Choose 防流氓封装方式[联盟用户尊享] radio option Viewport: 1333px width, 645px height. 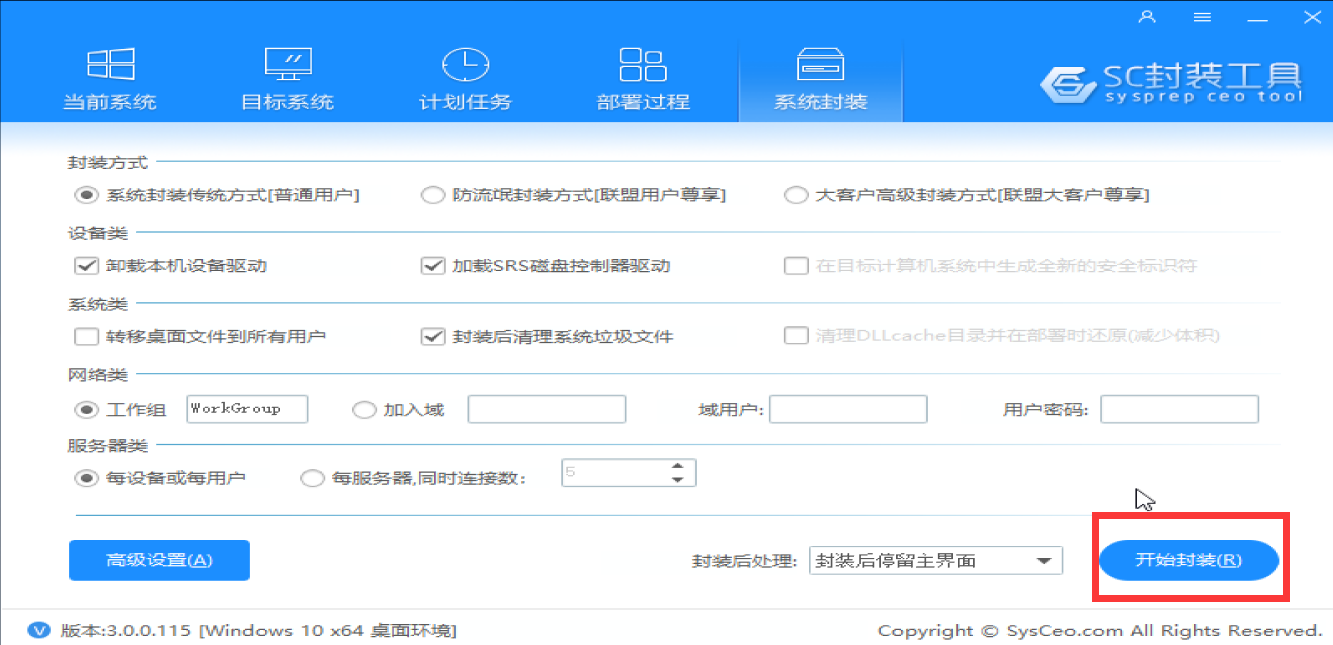(432, 195)
